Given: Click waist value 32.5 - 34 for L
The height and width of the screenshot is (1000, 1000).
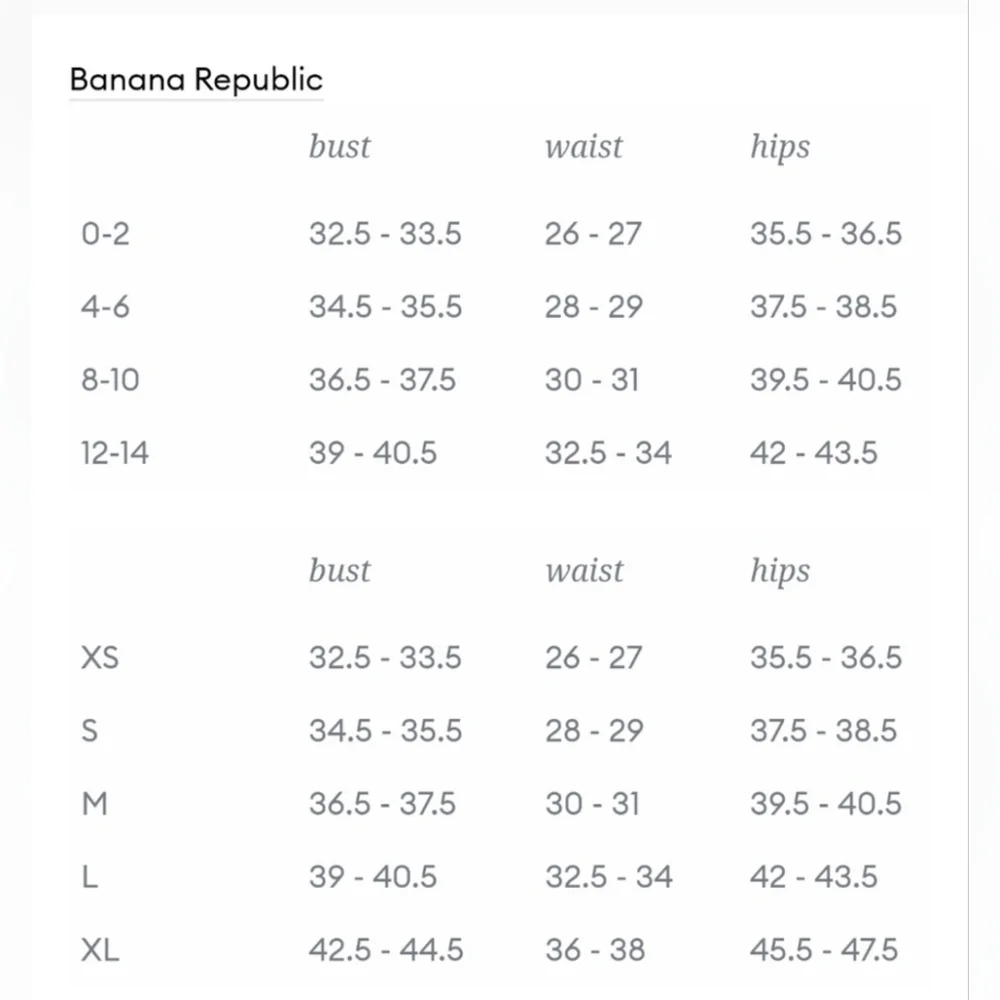Looking at the screenshot, I should pyautogui.click(x=608, y=877).
